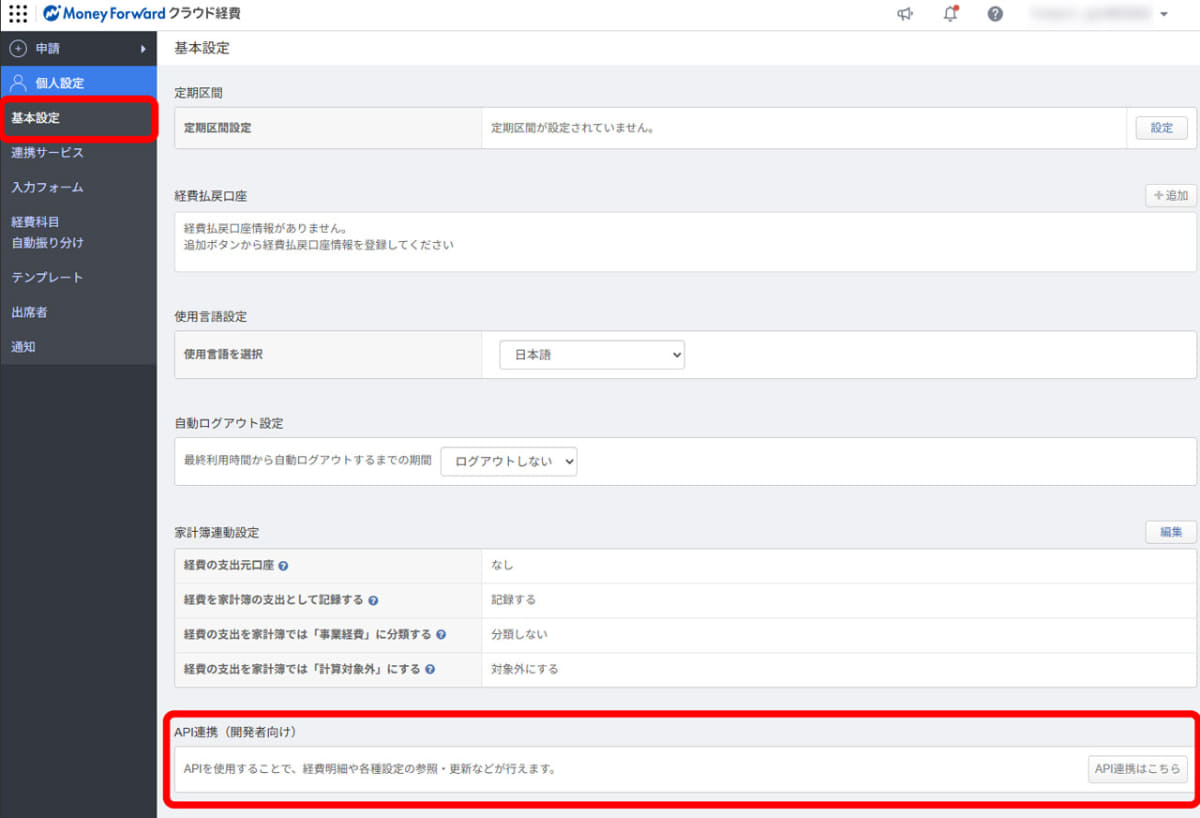The image size is (1200, 818).
Task: Open announcements via the megaphone icon
Action: pyautogui.click(x=907, y=14)
